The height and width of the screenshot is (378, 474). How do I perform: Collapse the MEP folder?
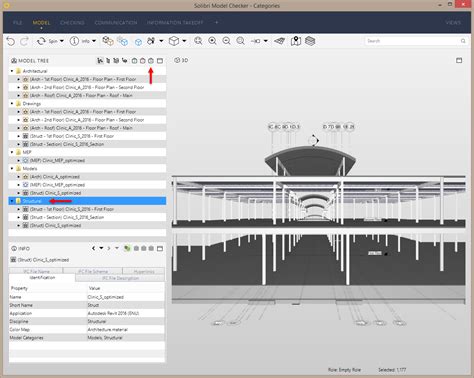pos(12,152)
